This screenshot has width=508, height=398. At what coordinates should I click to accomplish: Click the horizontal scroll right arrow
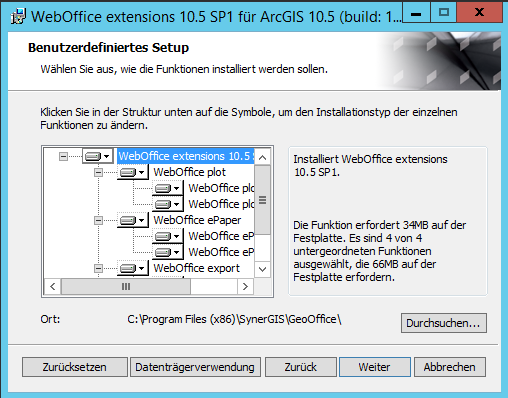[x=245, y=286]
